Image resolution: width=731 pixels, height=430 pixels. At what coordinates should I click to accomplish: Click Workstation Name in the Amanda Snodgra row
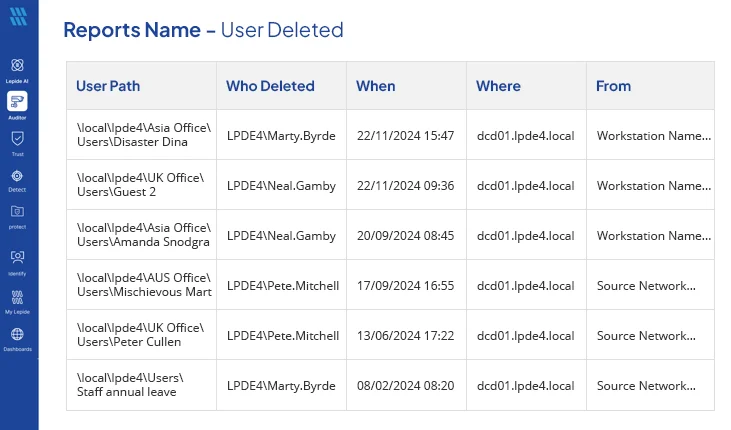(654, 236)
